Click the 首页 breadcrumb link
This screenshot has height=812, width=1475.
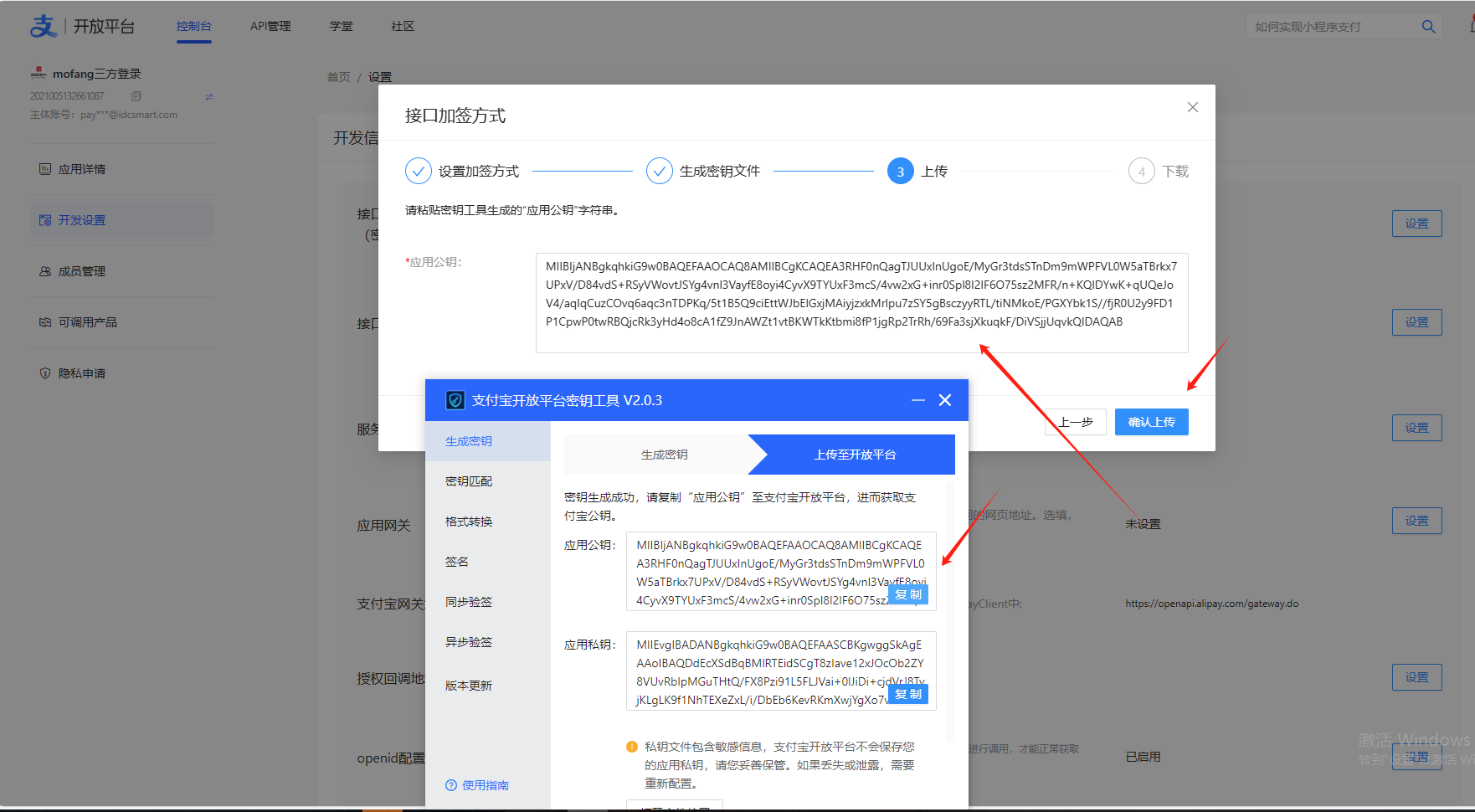pyautogui.click(x=338, y=77)
